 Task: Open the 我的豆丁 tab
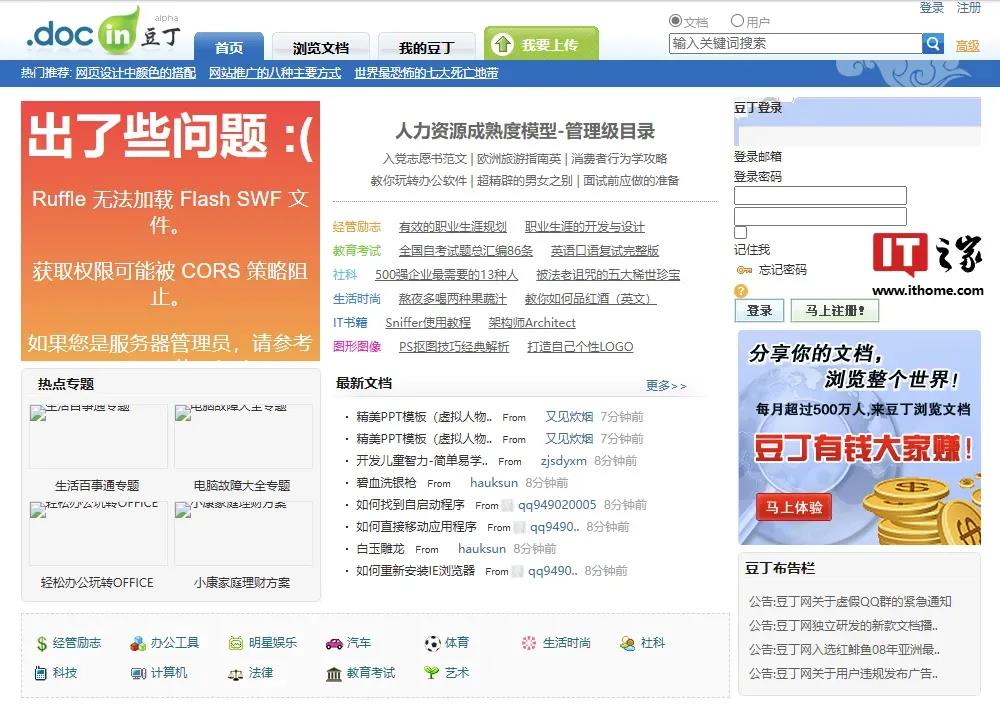point(425,47)
